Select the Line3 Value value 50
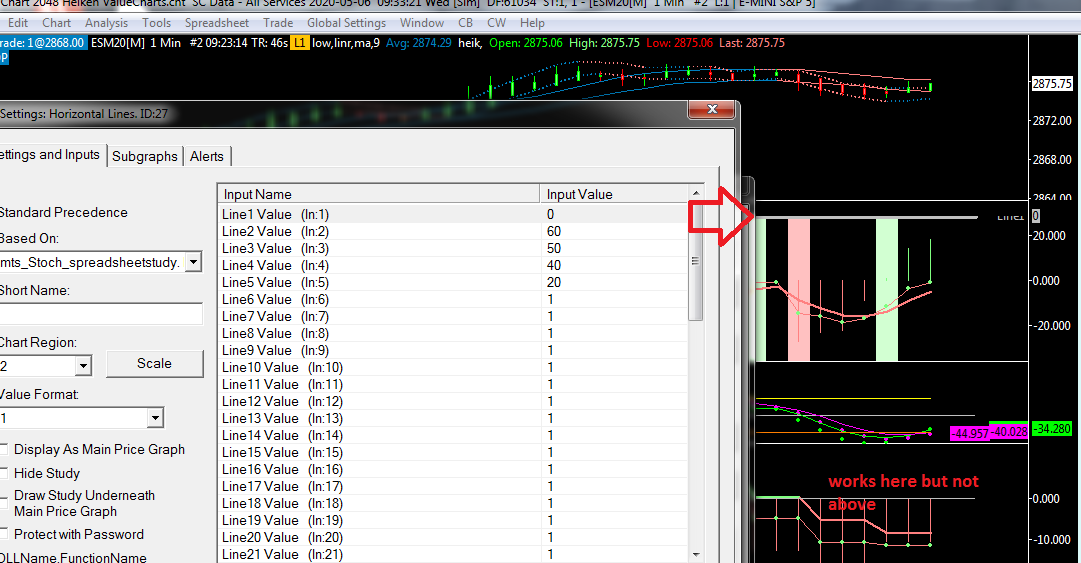The width and height of the screenshot is (1081, 563). click(x=554, y=248)
